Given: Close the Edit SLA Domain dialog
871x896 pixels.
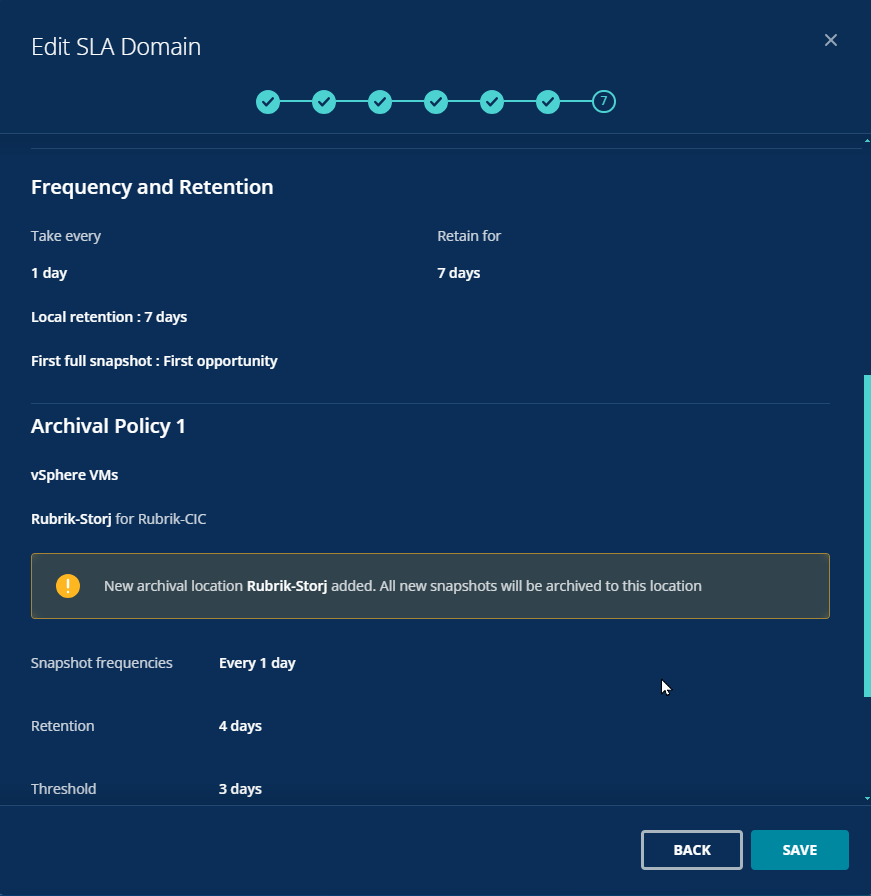Looking at the screenshot, I should [x=830, y=40].
